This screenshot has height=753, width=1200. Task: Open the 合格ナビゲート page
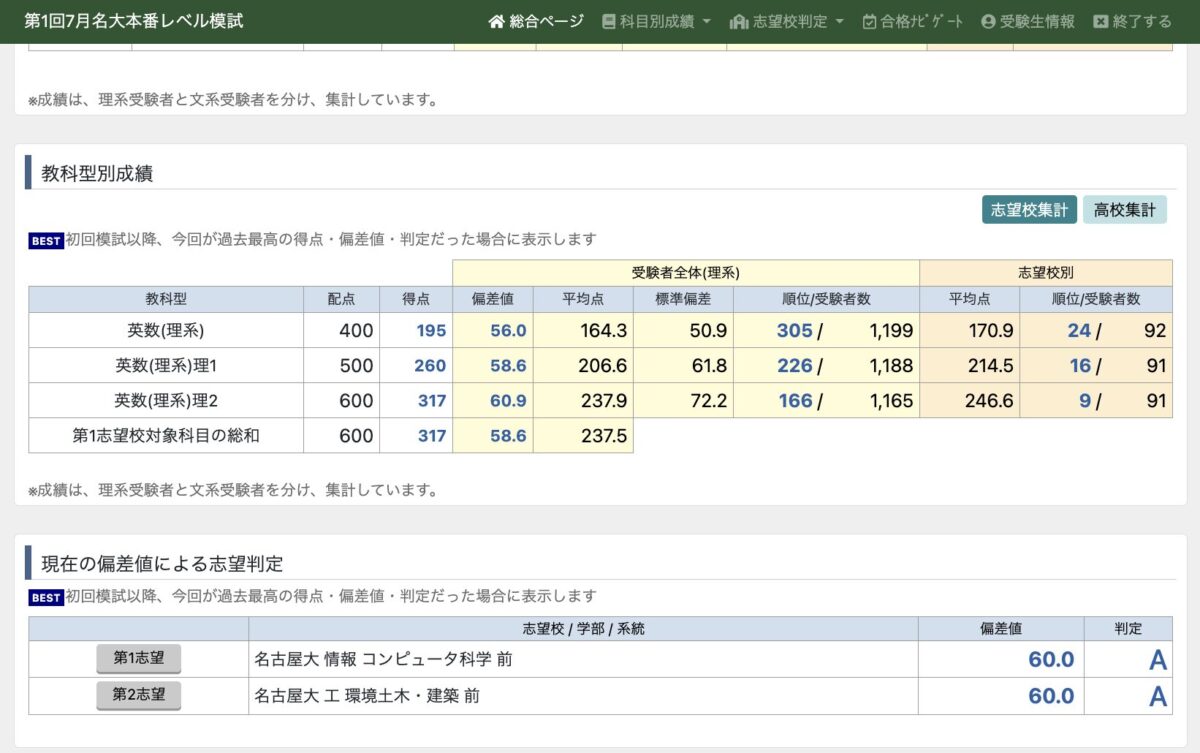[913, 21]
